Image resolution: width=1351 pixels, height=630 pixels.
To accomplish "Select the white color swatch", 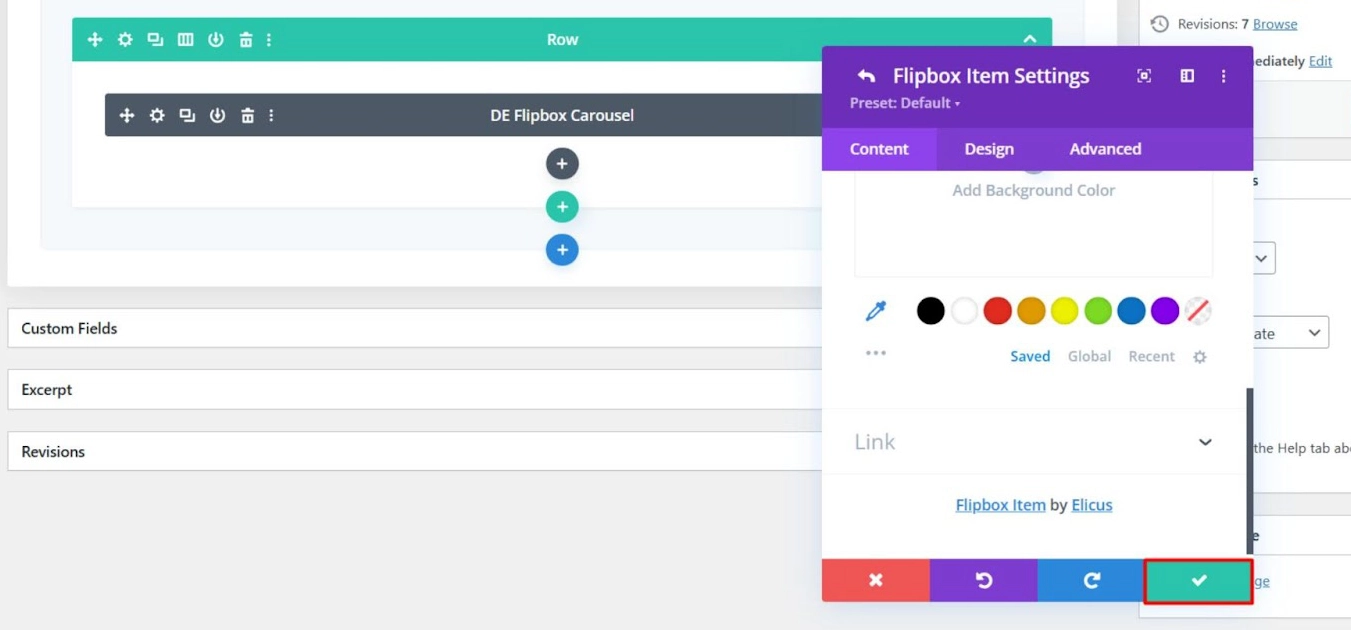I will tap(964, 311).
